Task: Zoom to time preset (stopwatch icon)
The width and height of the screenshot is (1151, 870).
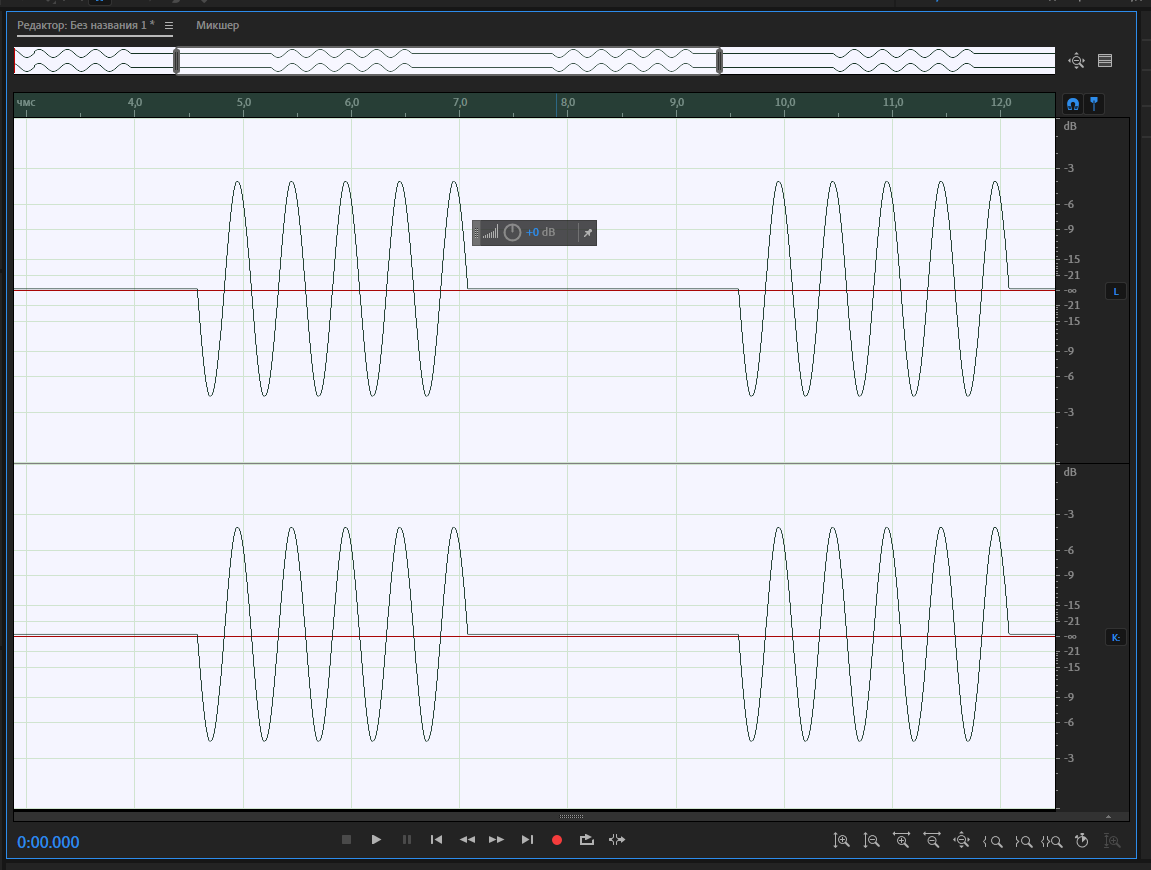Action: pos(1081,841)
